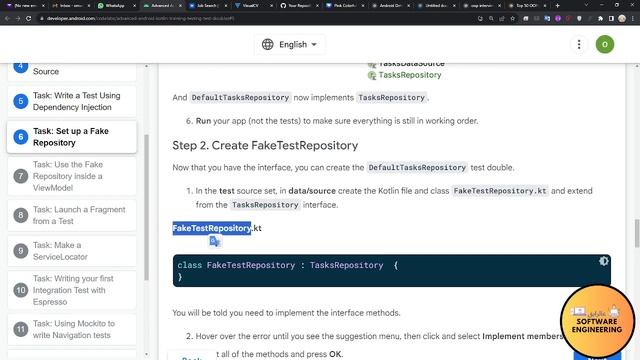Click the DefaultTasksRepository inline code in step 2 intro

417,167
